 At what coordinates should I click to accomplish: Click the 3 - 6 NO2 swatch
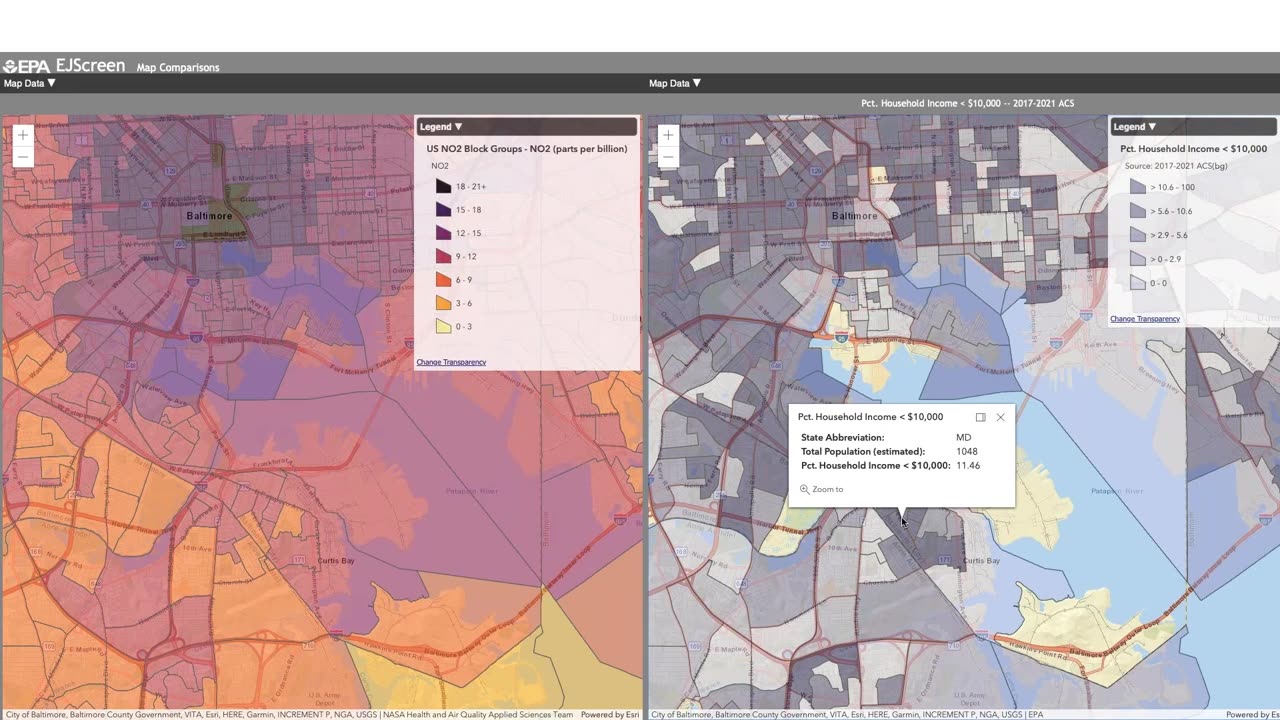(443, 303)
